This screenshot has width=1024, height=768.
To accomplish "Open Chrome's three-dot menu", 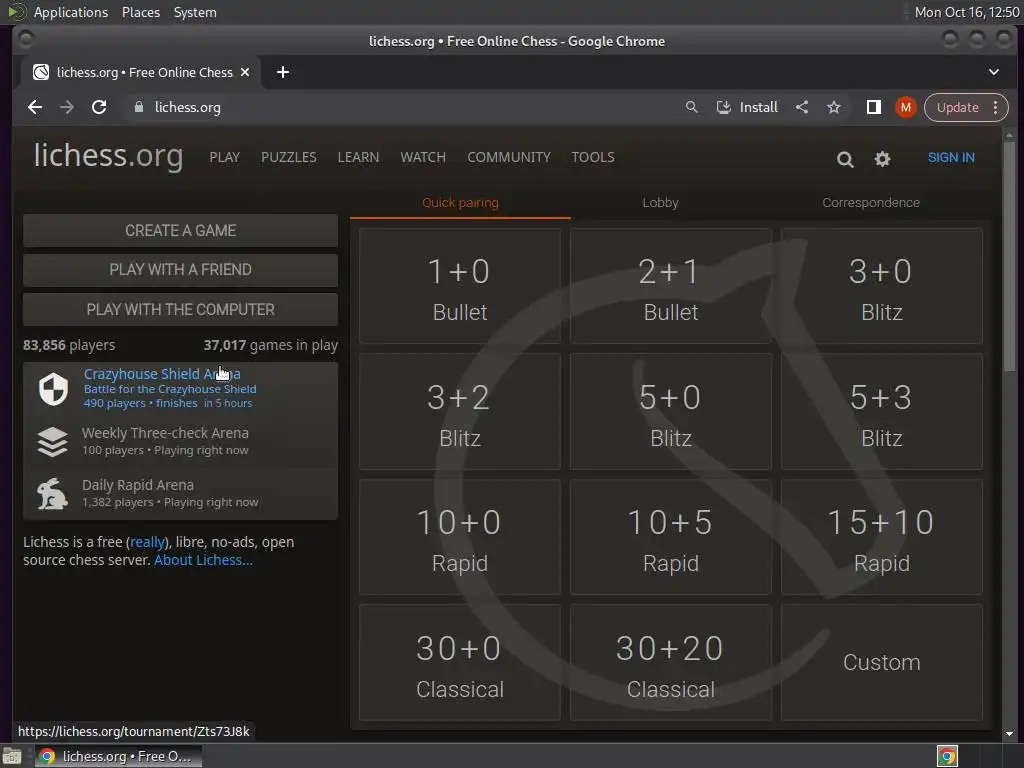I will [995, 107].
